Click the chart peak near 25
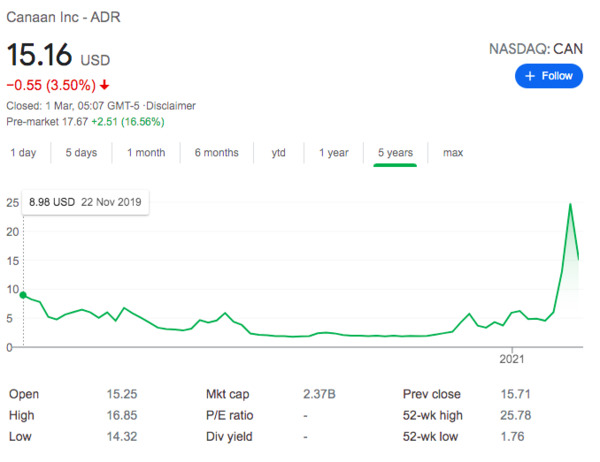 click(x=570, y=204)
